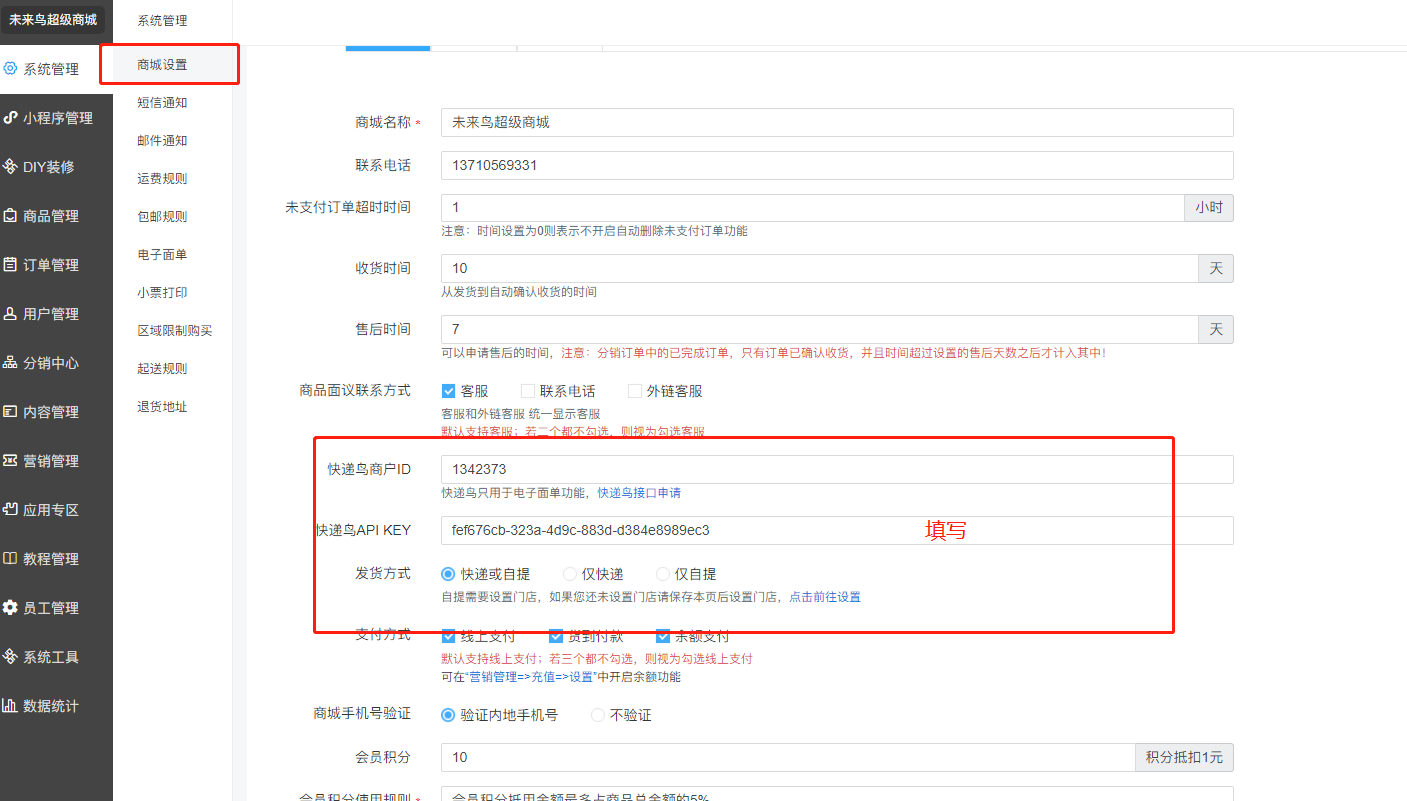Click the DIY装修 icon in sidebar
Viewport: 1407px width, 801px height.
(11, 167)
